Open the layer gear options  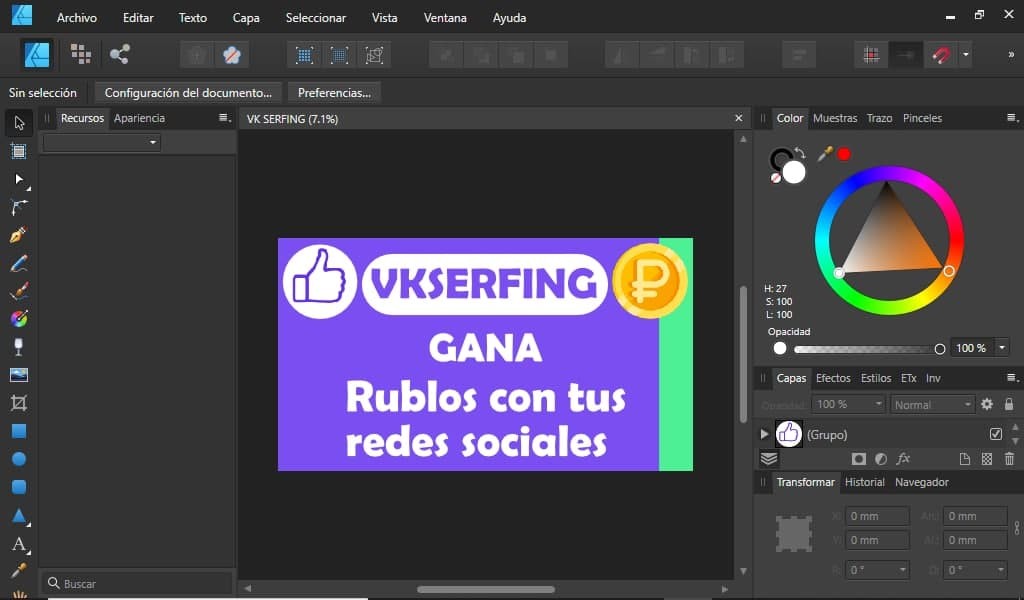pos(987,404)
